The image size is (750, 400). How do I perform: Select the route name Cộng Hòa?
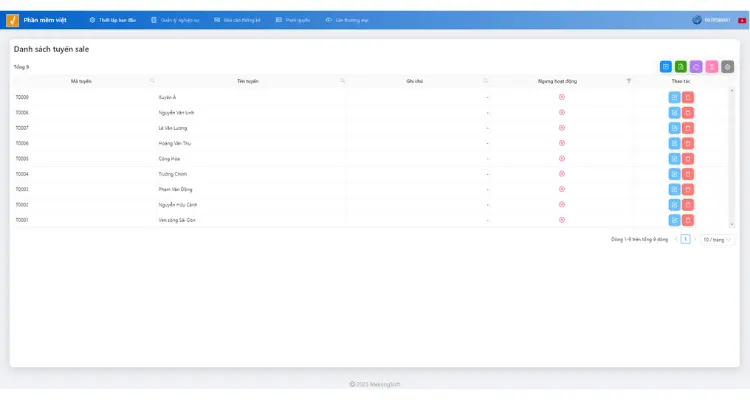pos(169,159)
